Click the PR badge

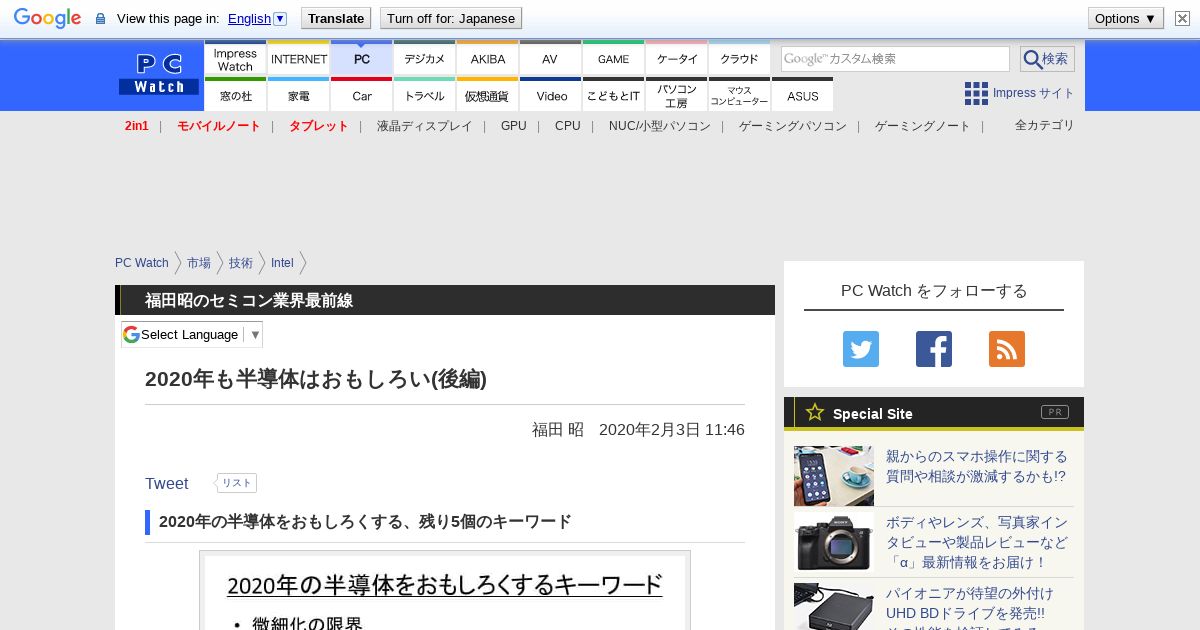[x=1055, y=412]
